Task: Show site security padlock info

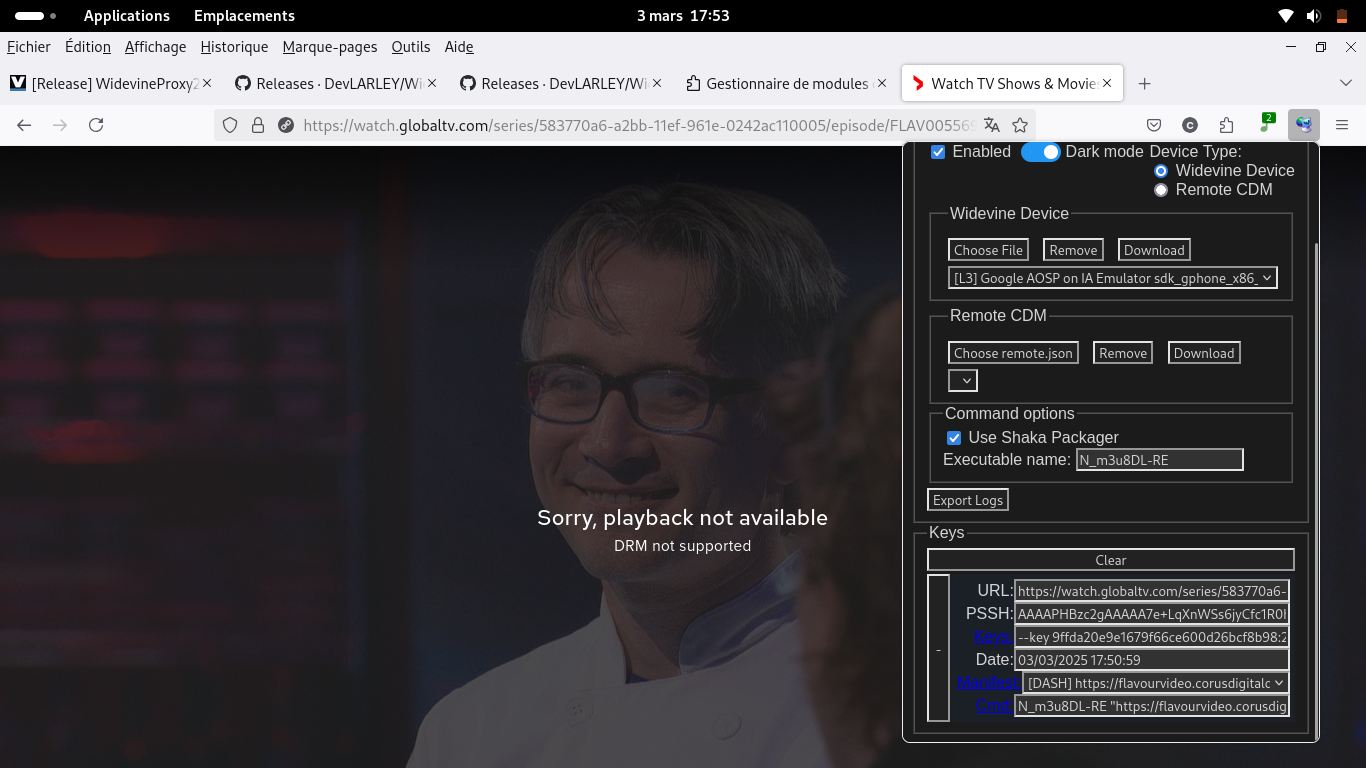Action: [x=258, y=125]
